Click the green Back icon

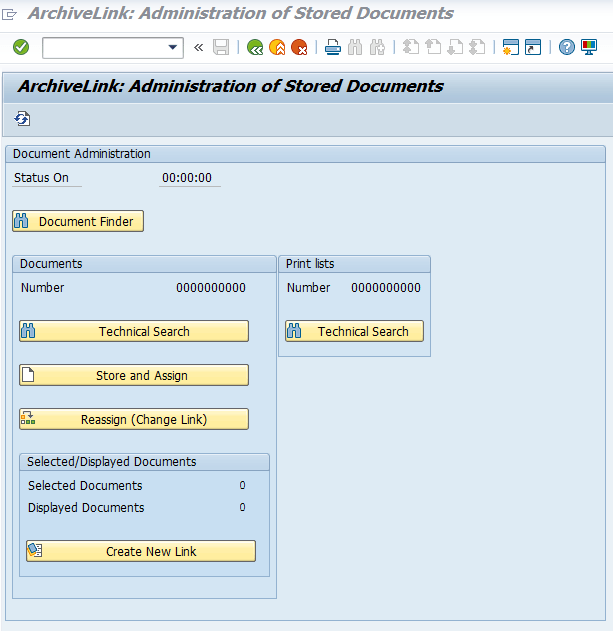click(255, 47)
